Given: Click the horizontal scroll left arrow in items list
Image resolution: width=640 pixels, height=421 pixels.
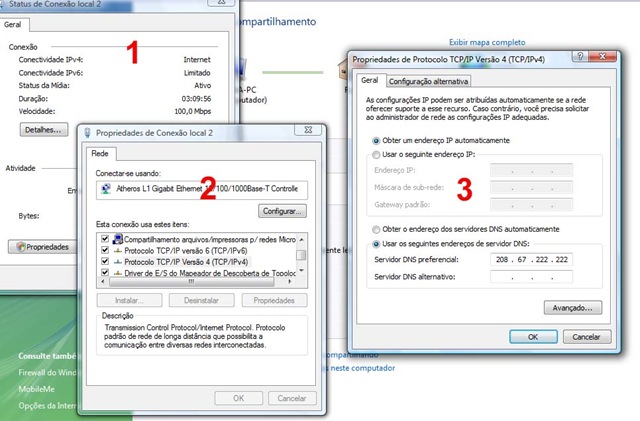Looking at the screenshot, I should point(102,281).
